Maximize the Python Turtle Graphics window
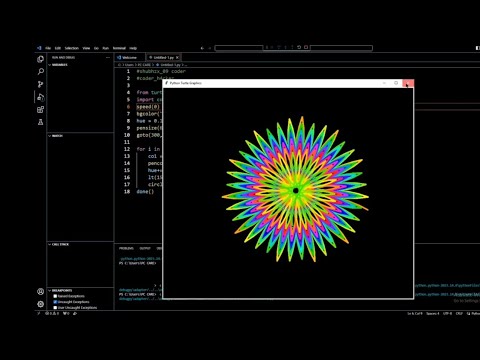 click(396, 83)
